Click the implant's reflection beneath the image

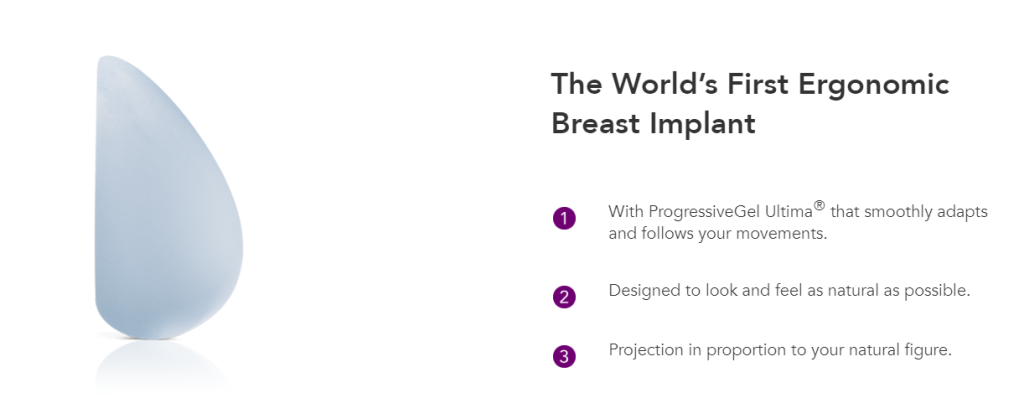(x=163, y=366)
